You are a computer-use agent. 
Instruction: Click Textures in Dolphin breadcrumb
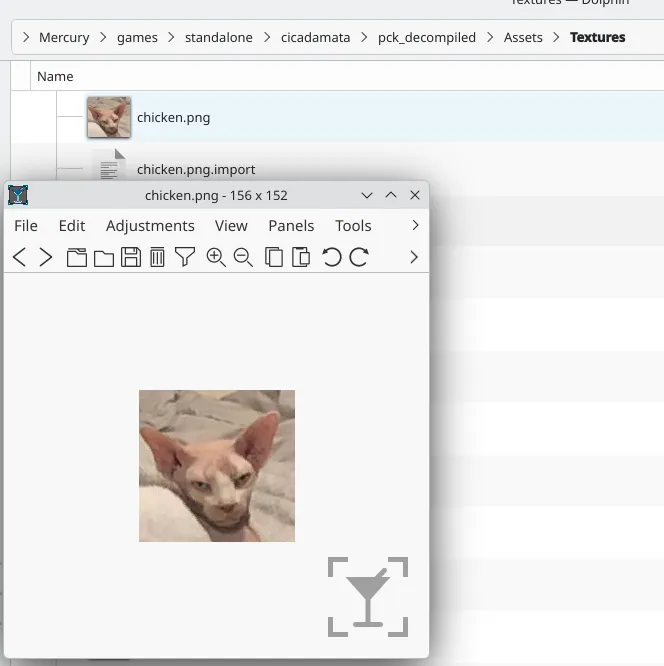[x=598, y=37]
